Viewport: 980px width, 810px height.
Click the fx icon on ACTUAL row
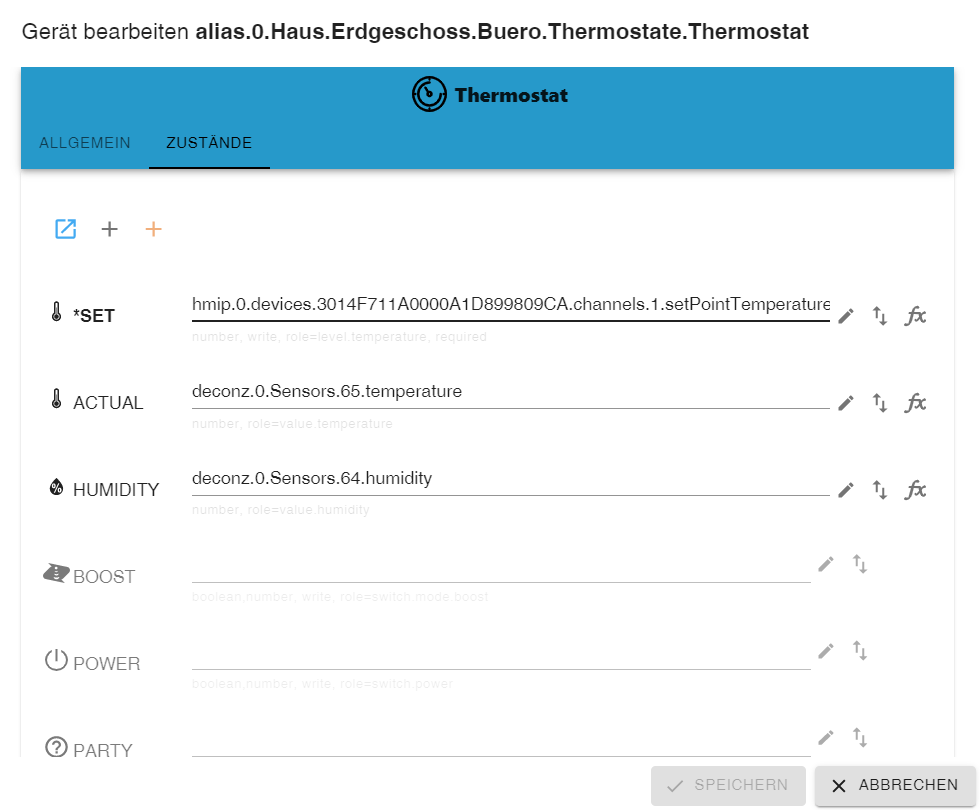(x=916, y=402)
